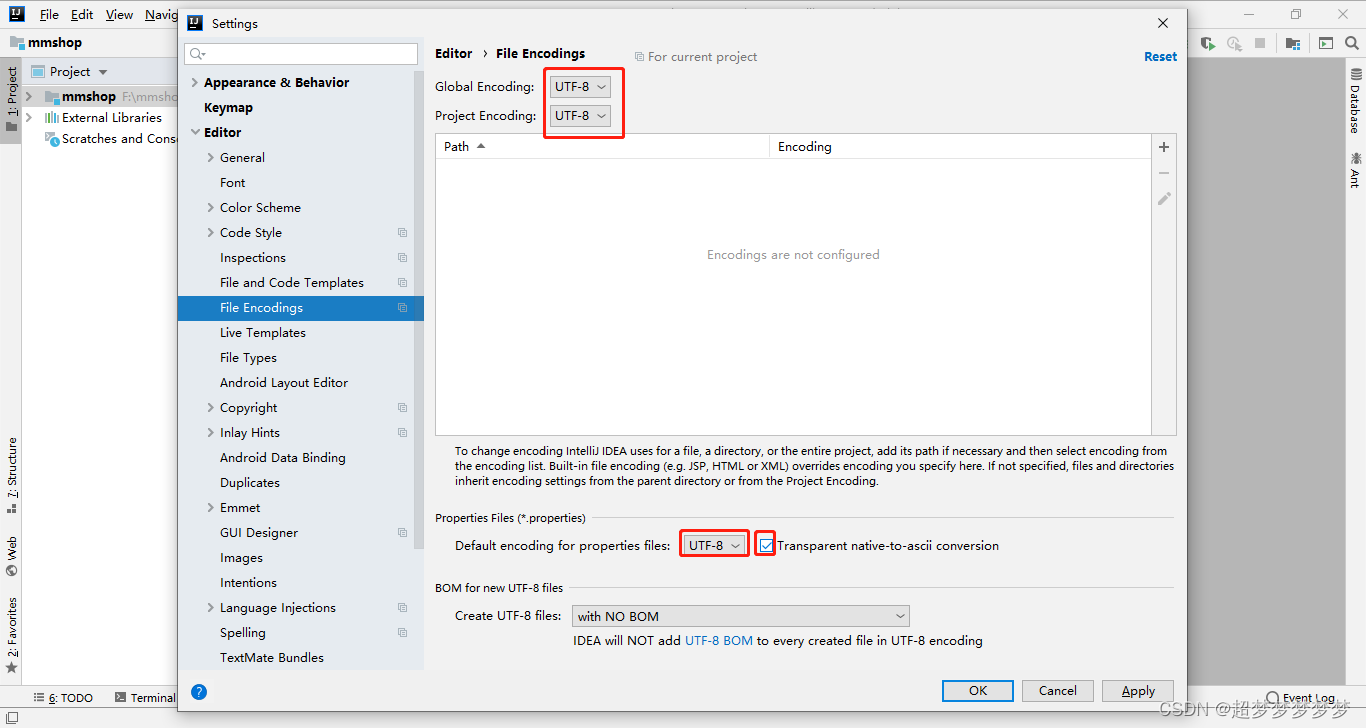Click project-level icon next to Spelling
This screenshot has width=1366, height=728.
tap(402, 633)
